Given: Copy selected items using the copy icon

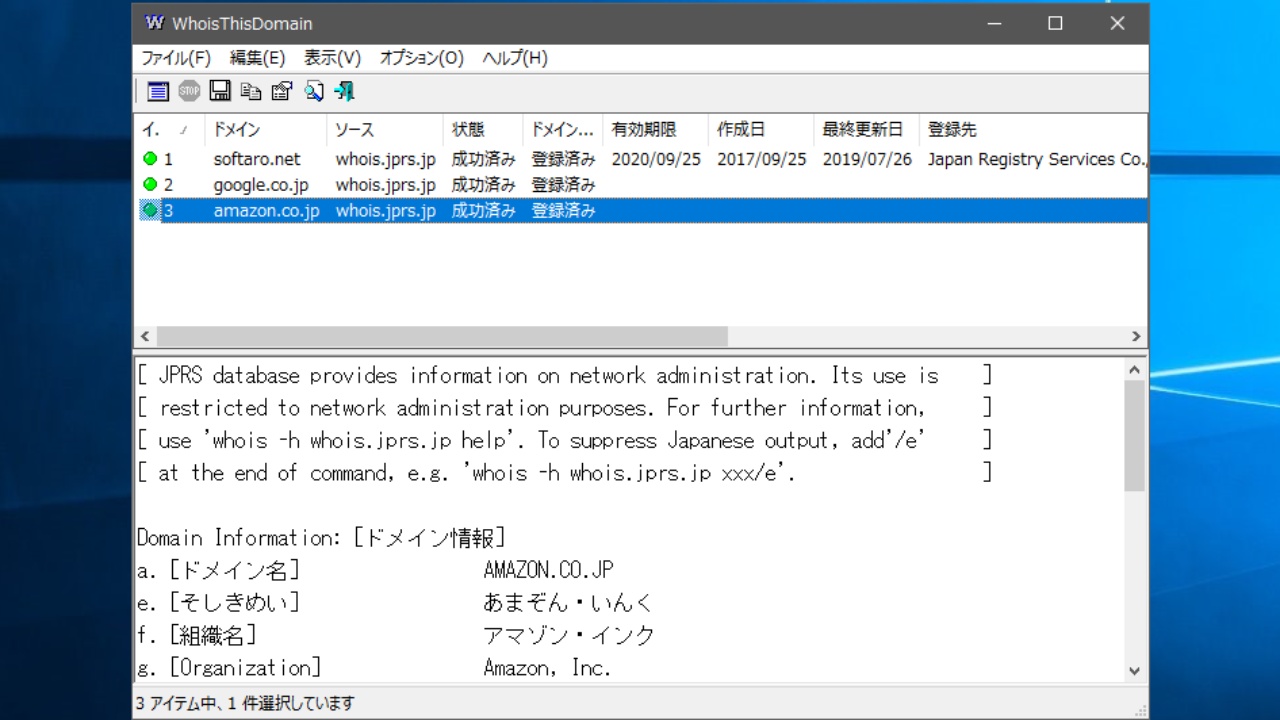Looking at the screenshot, I should pyautogui.click(x=251, y=91).
